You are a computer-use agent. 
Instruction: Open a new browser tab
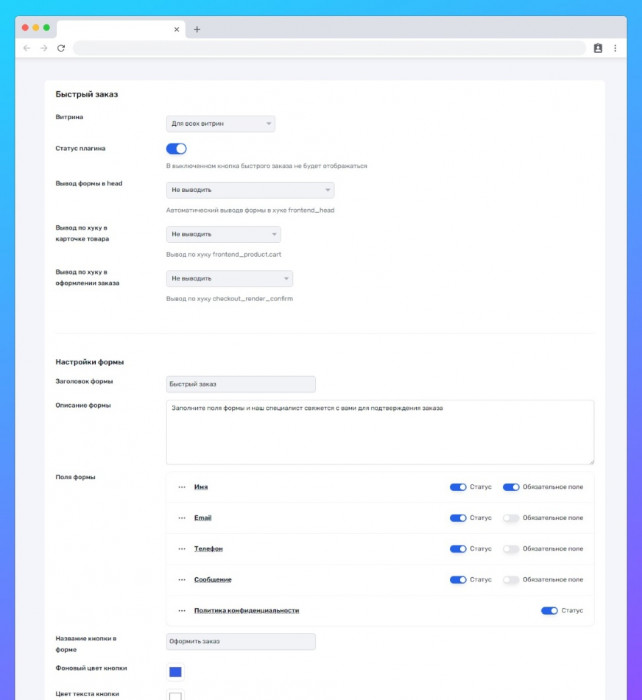pos(197,29)
